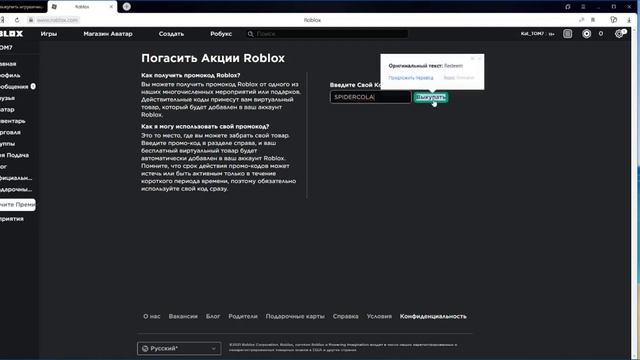Go to Создать in the top navbar

pyautogui.click(x=171, y=34)
